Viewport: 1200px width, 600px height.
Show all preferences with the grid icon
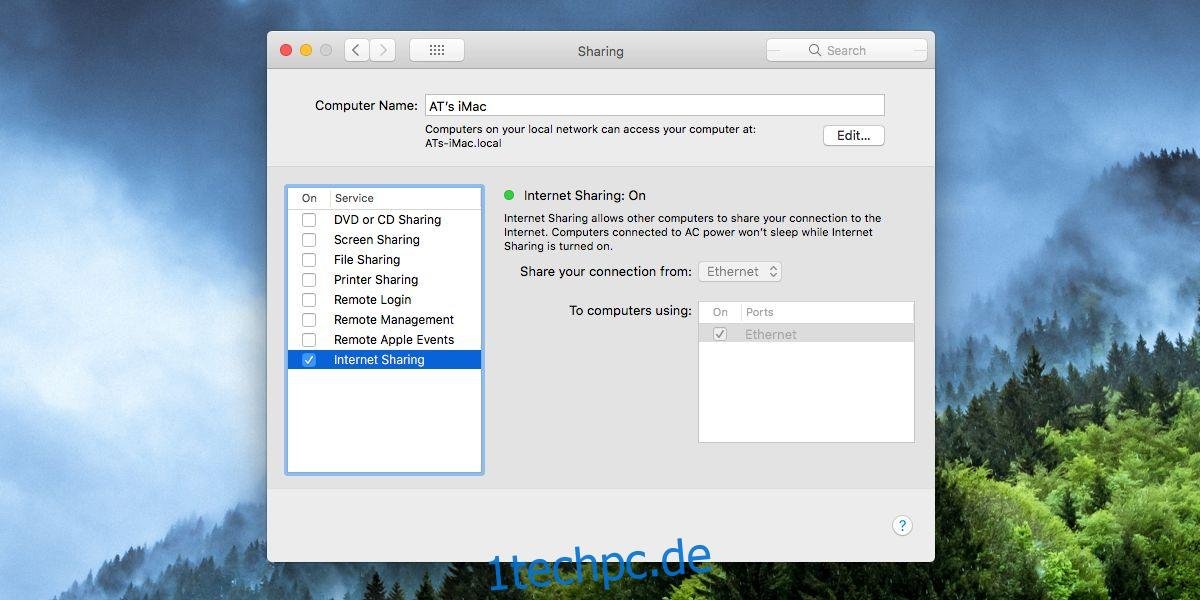(437, 50)
